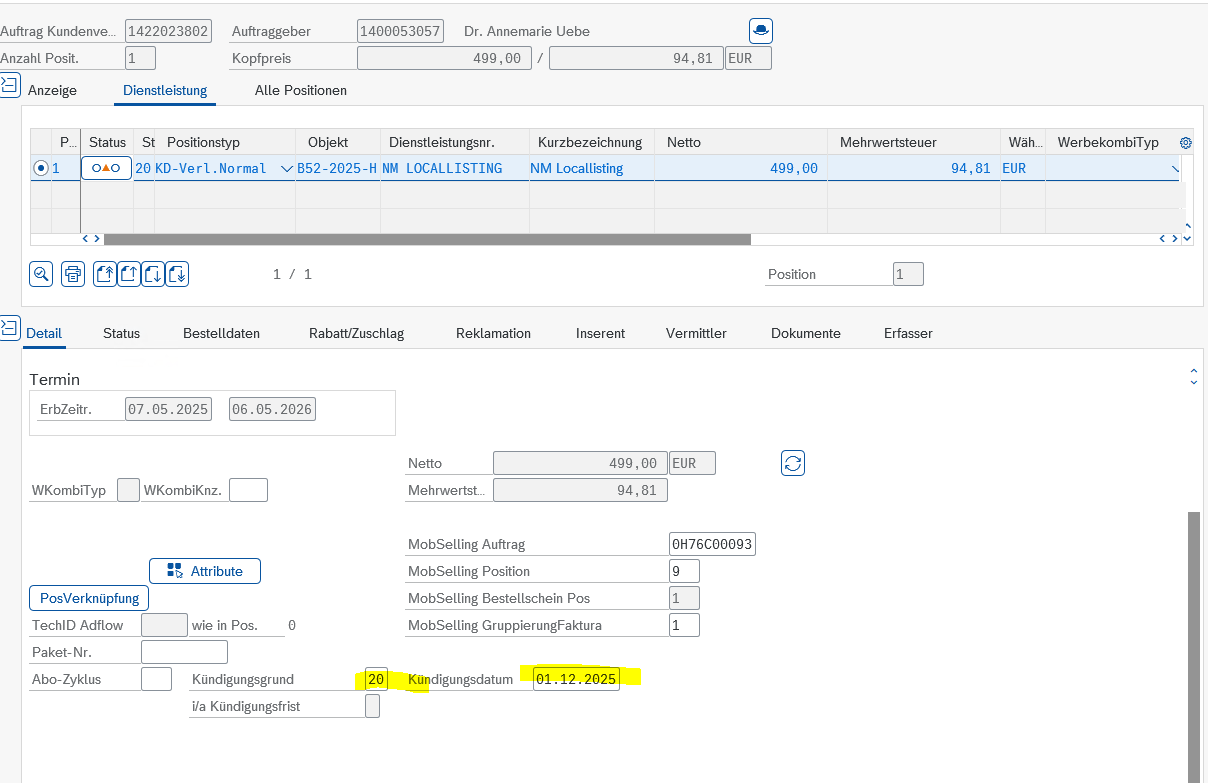Click left scroll arrow under the Status column
The height and width of the screenshot is (783, 1208).
click(85, 239)
